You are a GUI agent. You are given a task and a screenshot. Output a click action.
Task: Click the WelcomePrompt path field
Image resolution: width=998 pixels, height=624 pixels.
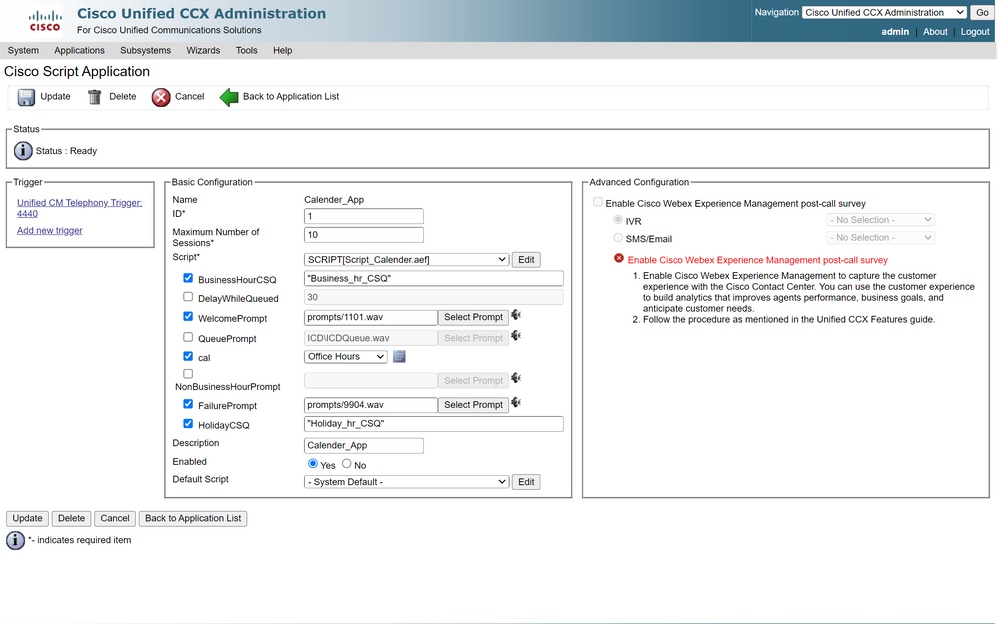pos(370,317)
